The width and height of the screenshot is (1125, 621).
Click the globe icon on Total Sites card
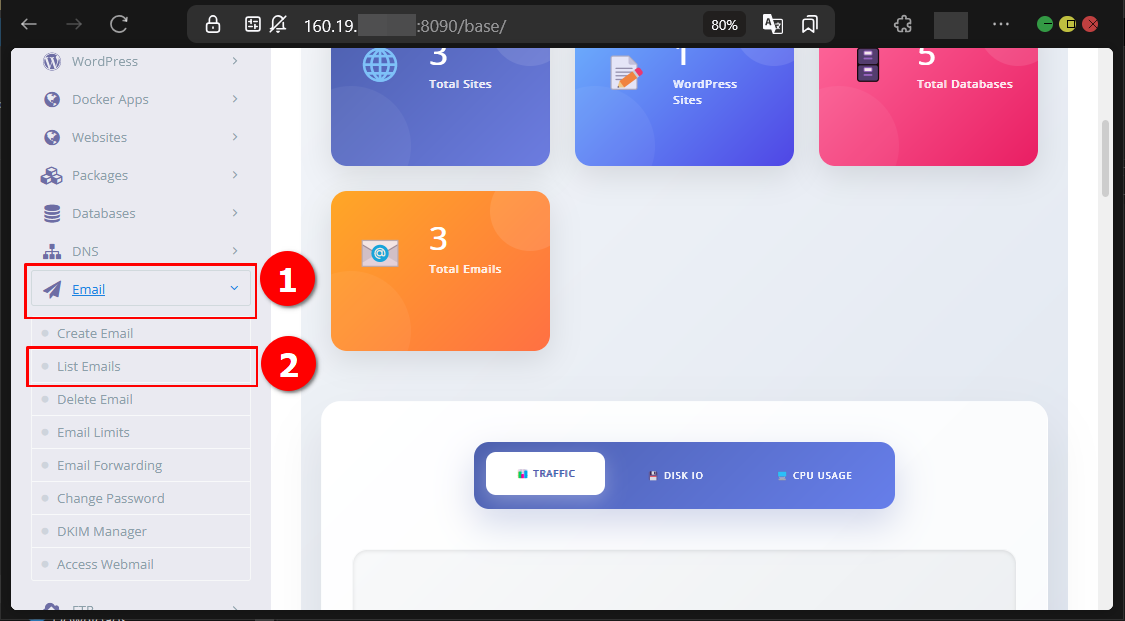380,66
